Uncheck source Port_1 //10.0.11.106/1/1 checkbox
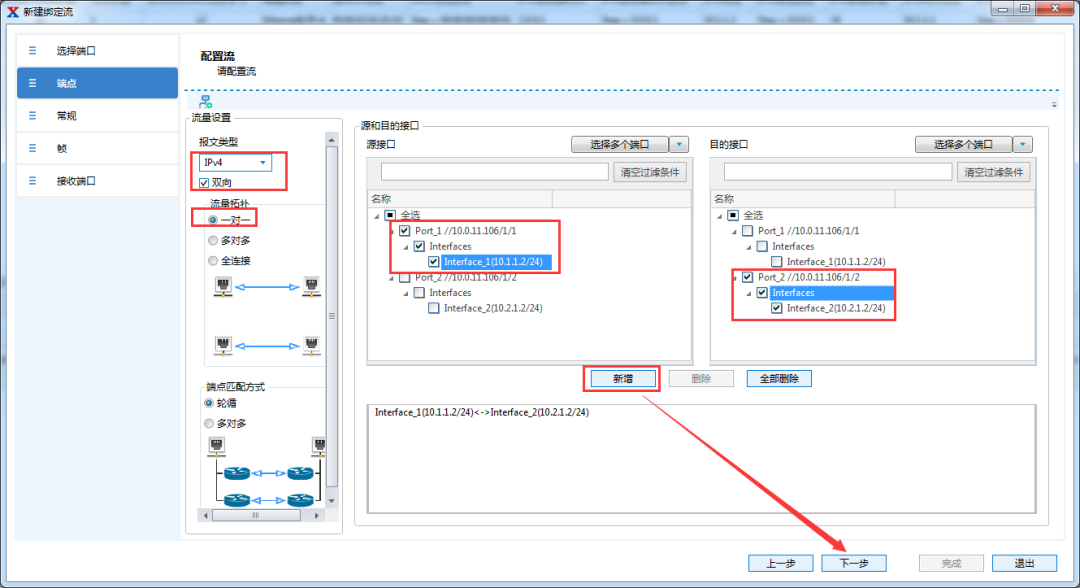The width and height of the screenshot is (1080, 588). point(405,231)
